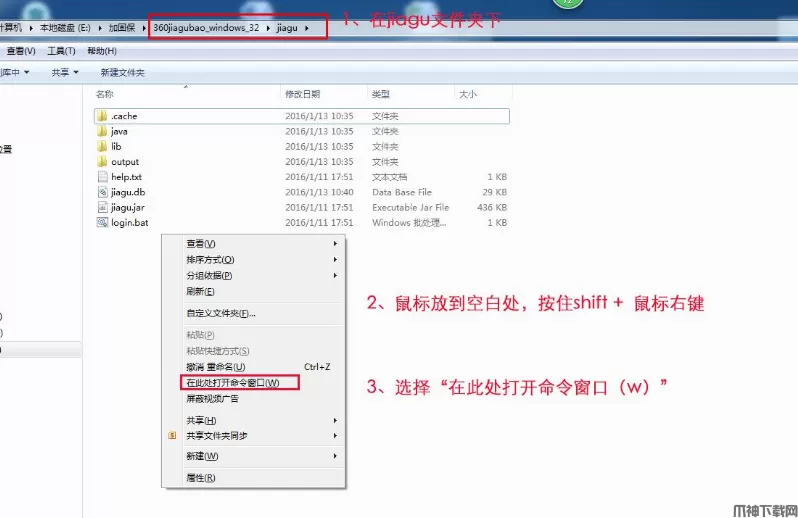This screenshot has width=798, height=518.
Task: Open the 查看(V) menu in menu bar
Action: tap(21, 51)
